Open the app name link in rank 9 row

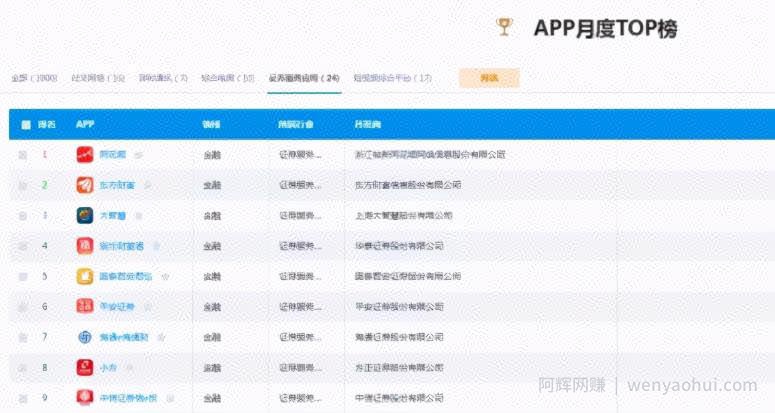pos(129,398)
